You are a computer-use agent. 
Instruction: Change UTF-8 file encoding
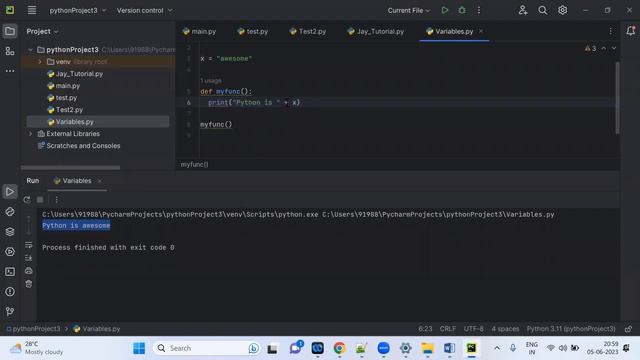click(473, 329)
